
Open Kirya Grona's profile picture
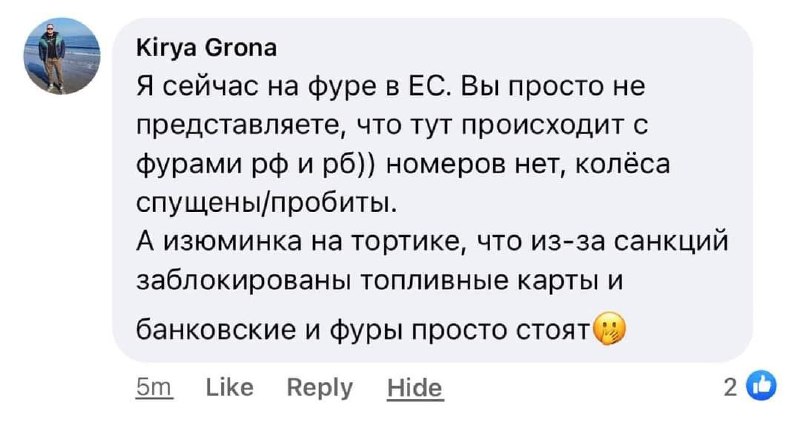(x=59, y=58)
